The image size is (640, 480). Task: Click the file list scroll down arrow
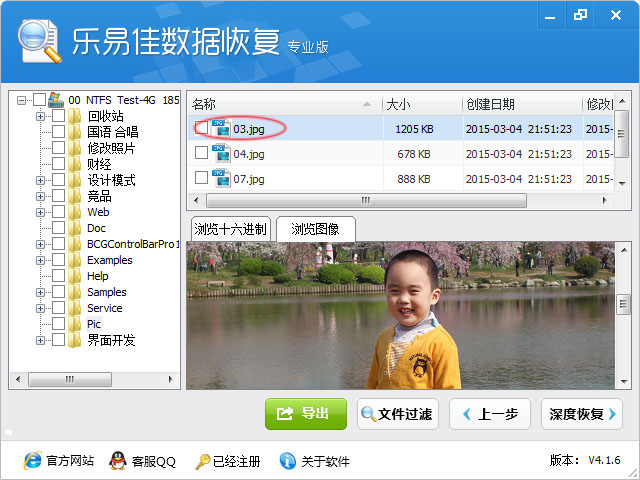pyautogui.click(x=622, y=183)
